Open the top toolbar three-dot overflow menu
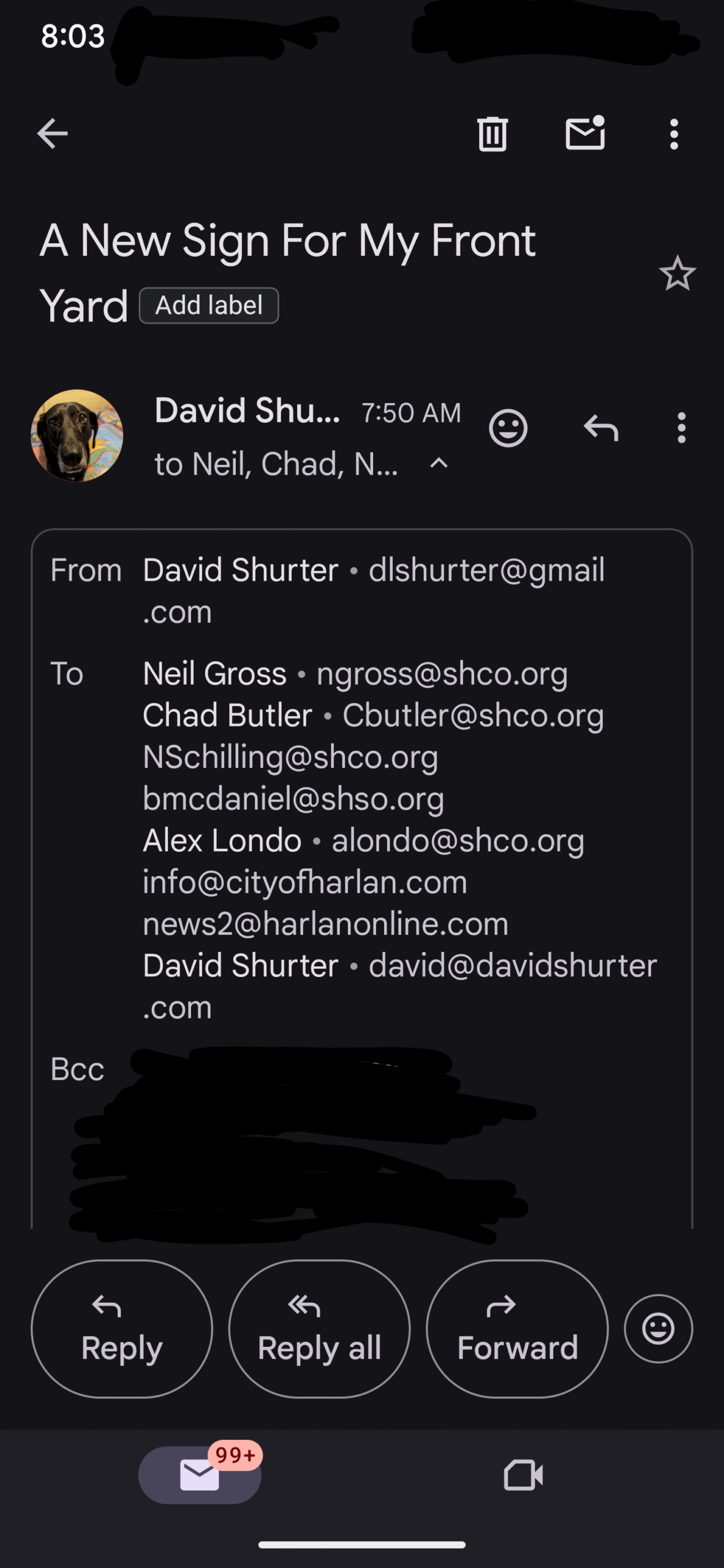Image resolution: width=724 pixels, height=1568 pixels. [674, 134]
